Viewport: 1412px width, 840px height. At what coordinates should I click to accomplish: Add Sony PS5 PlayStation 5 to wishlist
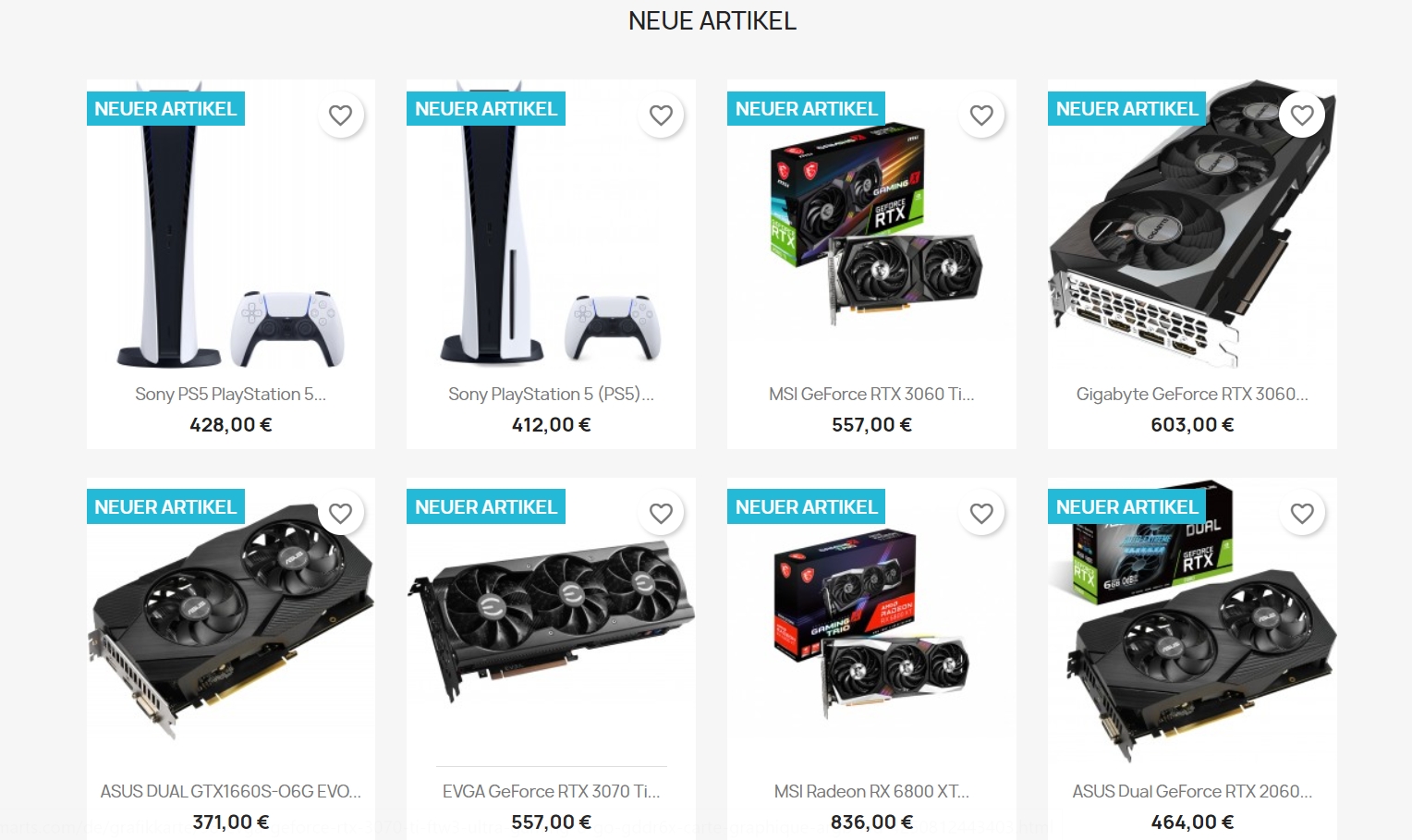click(340, 116)
